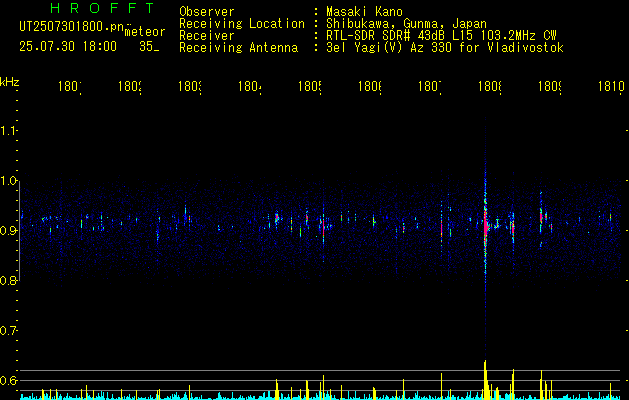Click the 1810 time axis marker

611,86
